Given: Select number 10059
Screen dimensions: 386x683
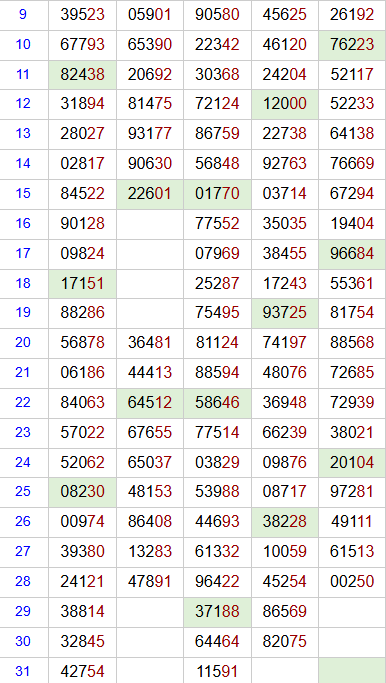Looking at the screenshot, I should click(284, 551).
